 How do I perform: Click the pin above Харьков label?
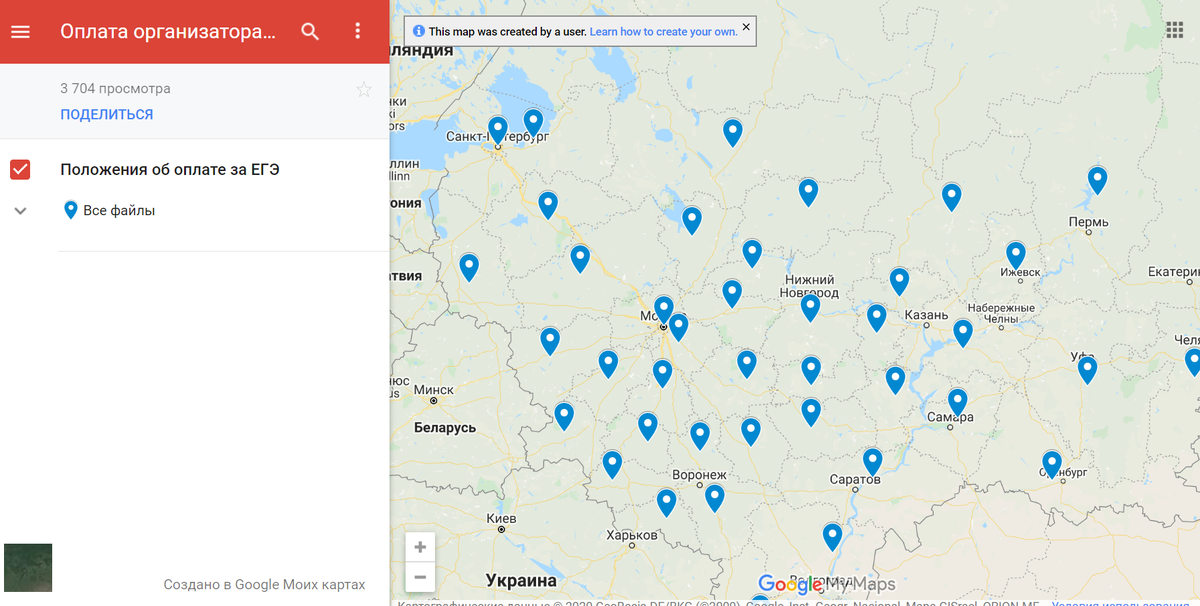coord(666,502)
